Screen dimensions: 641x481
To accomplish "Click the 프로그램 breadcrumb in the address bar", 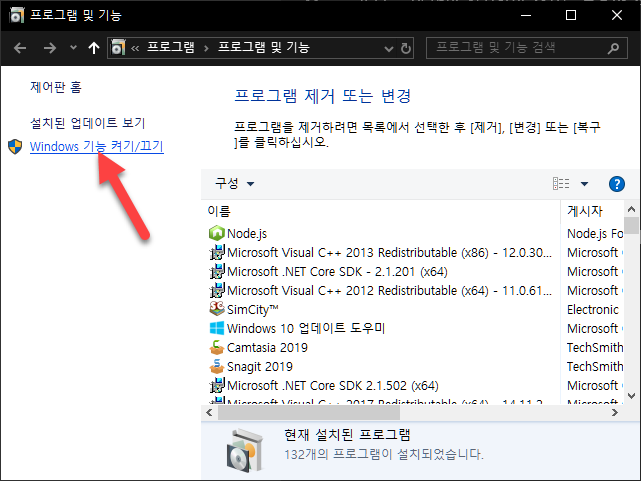I will (x=170, y=47).
